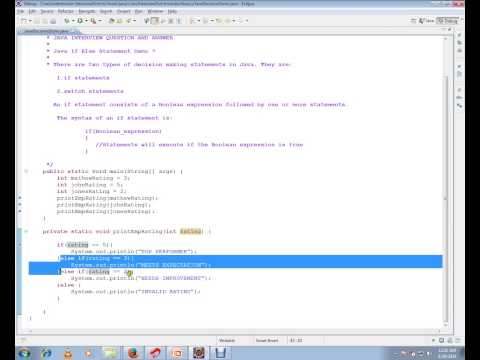The height and width of the screenshot is (360, 480).
Task: Click the 'int johnRating' declaration line
Action: (x=90, y=185)
